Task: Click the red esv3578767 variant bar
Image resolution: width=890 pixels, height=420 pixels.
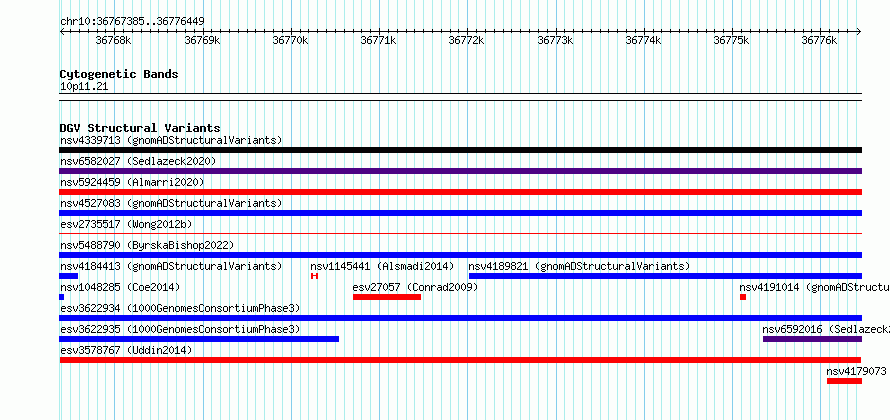Action: [x=460, y=360]
